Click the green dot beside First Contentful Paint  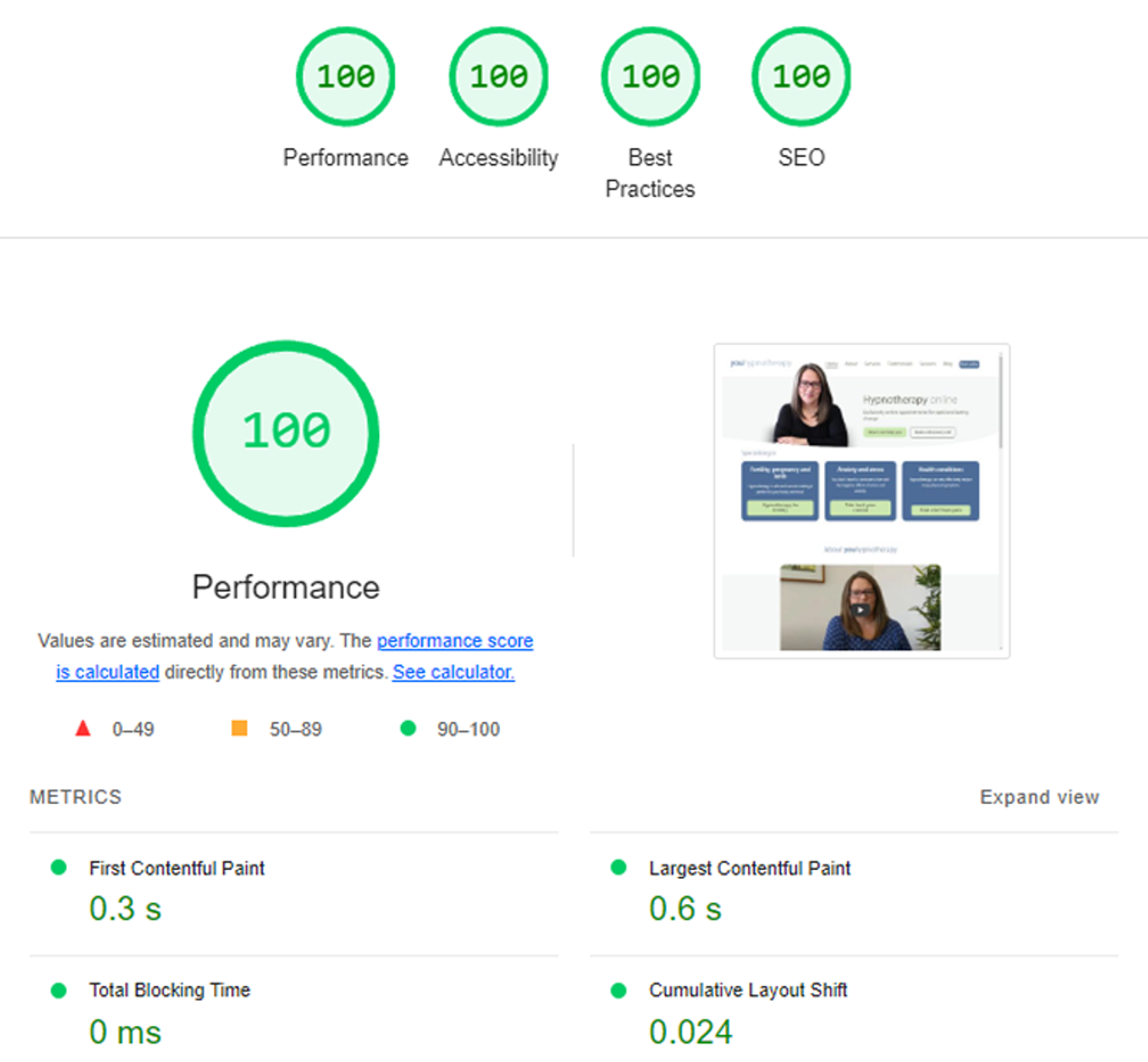pyautogui.click(x=59, y=866)
